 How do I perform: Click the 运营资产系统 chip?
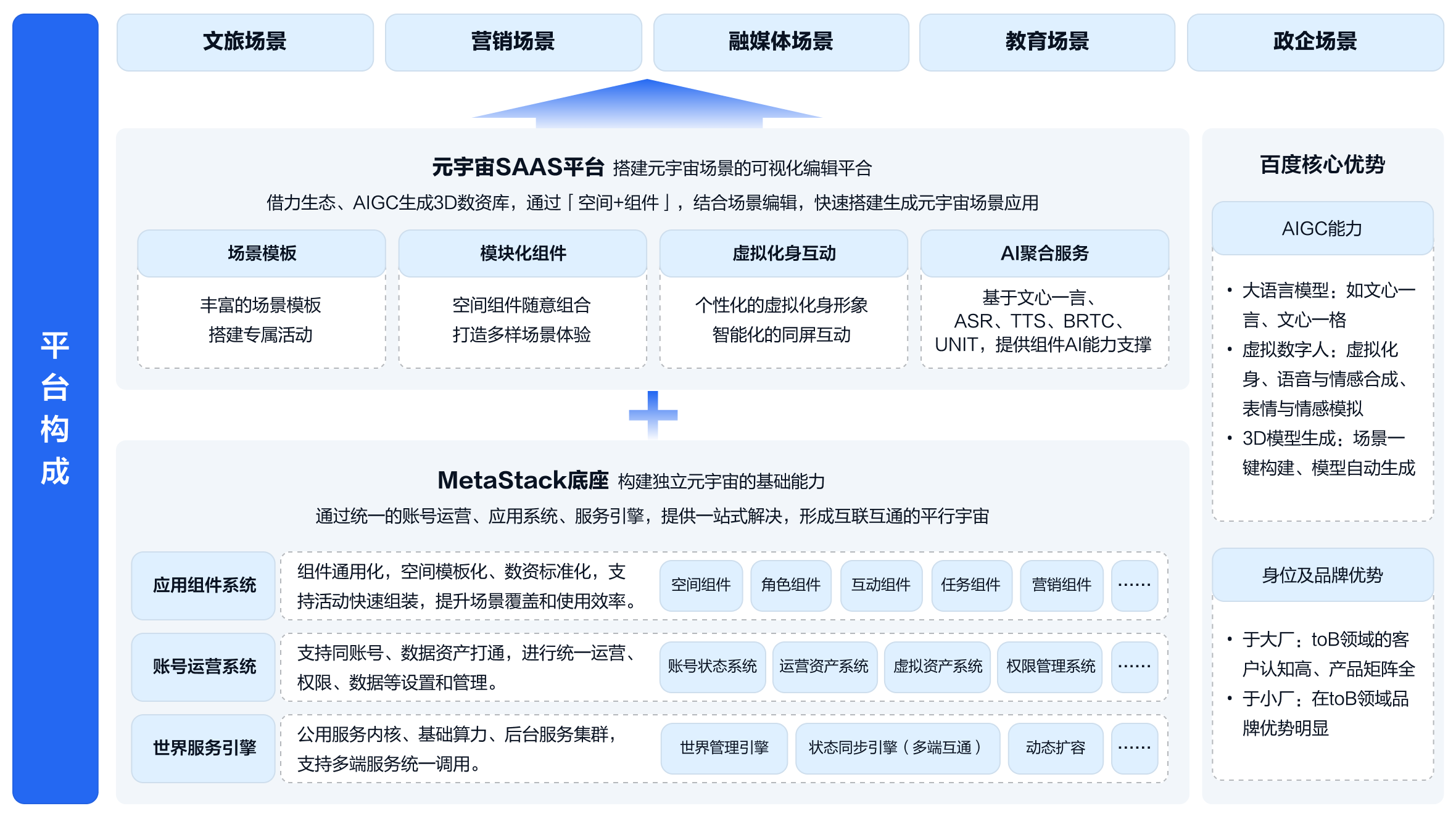tap(824, 667)
